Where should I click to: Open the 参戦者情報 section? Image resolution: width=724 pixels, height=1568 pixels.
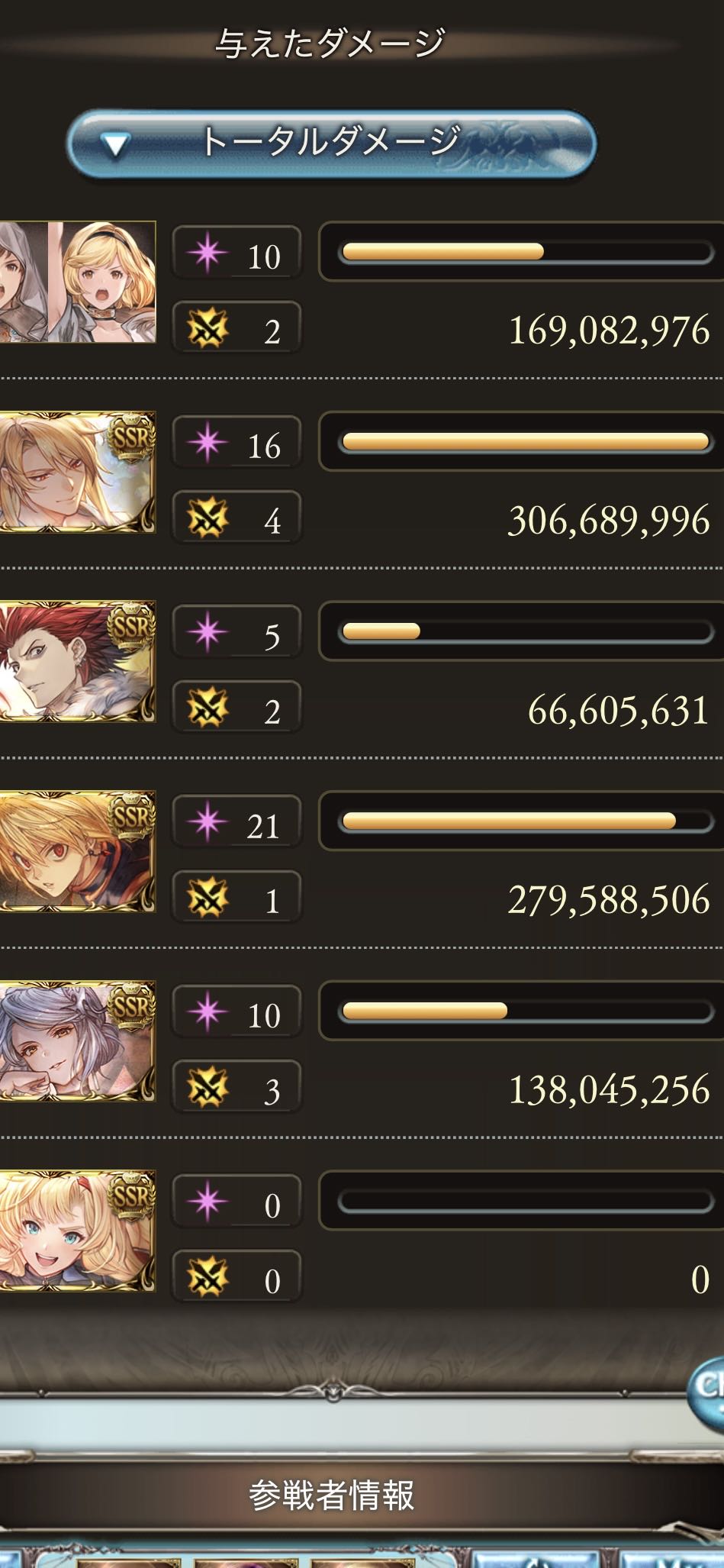pyautogui.click(x=331, y=1495)
